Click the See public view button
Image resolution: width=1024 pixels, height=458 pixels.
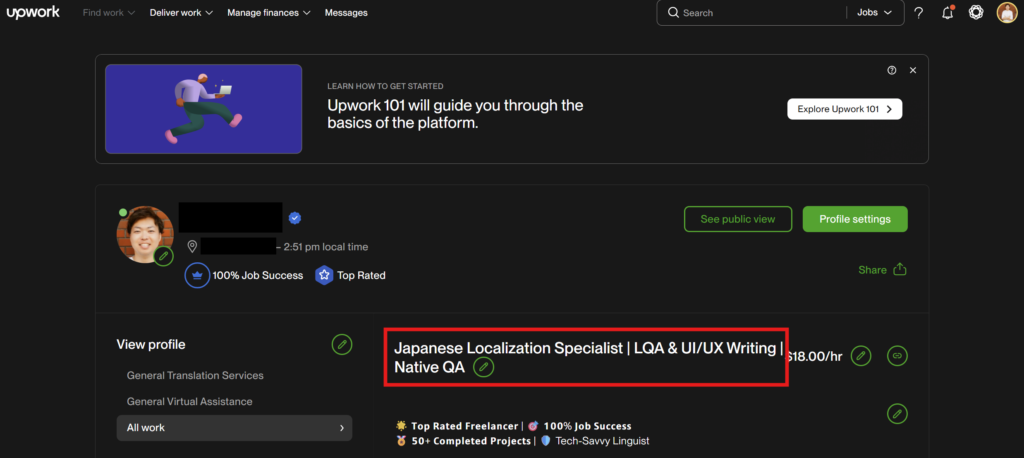pyautogui.click(x=738, y=219)
